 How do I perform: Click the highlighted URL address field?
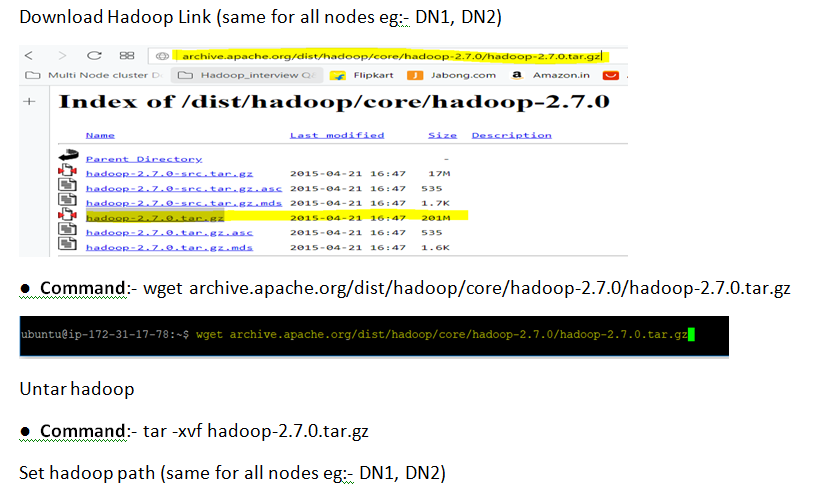click(392, 56)
